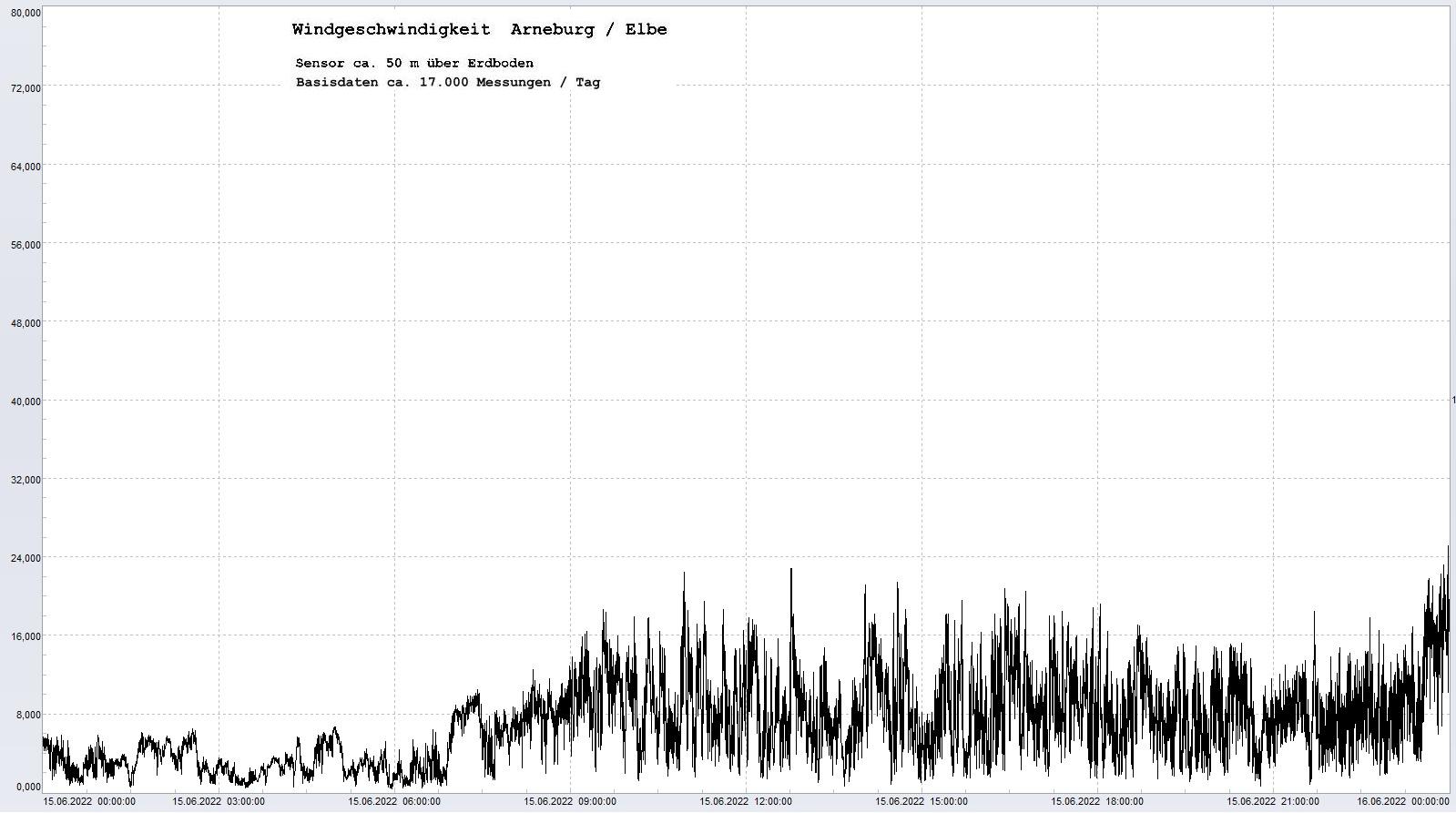This screenshot has height=813, width=1456.
Task: Click the chart title Windgeschwindigkeit Arneburg / Elbe
Action: 479,29
